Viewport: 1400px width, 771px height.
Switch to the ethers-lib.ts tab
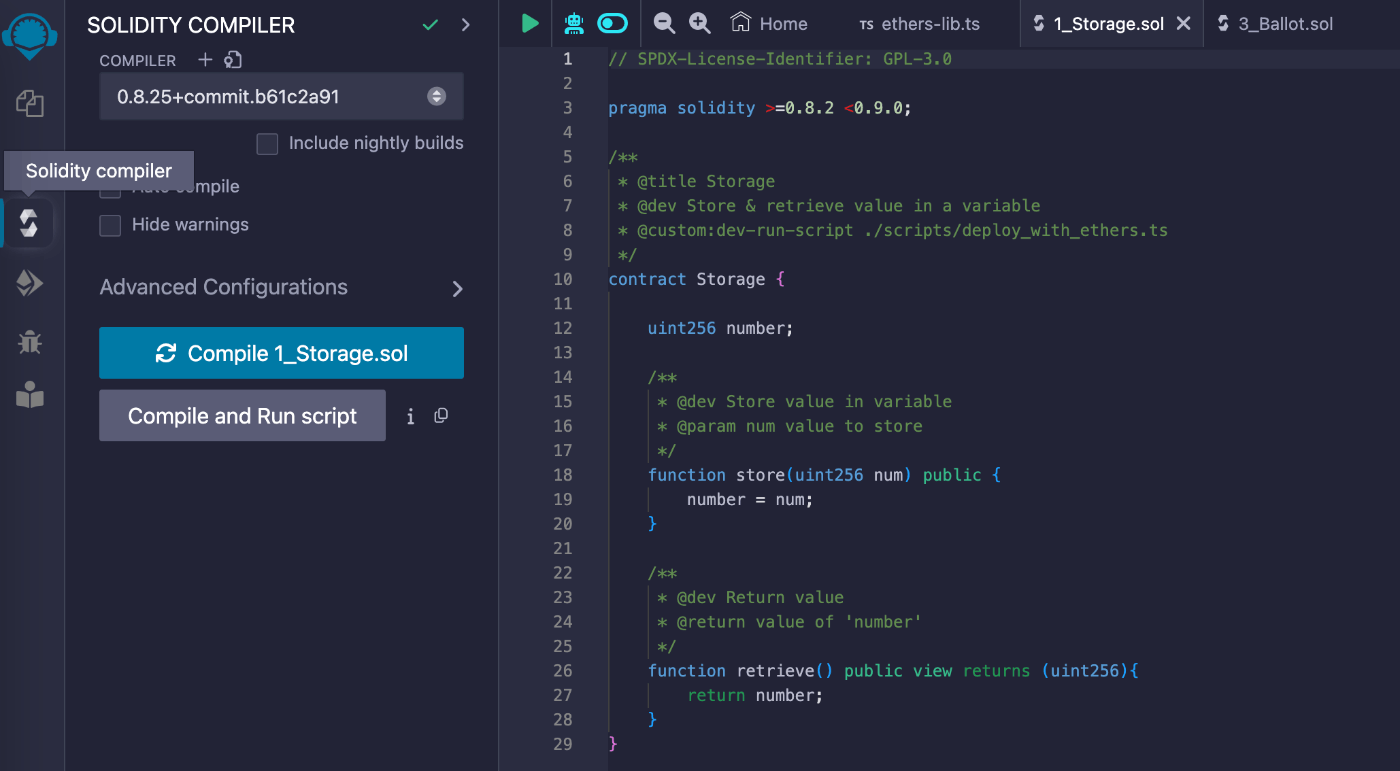coord(920,24)
